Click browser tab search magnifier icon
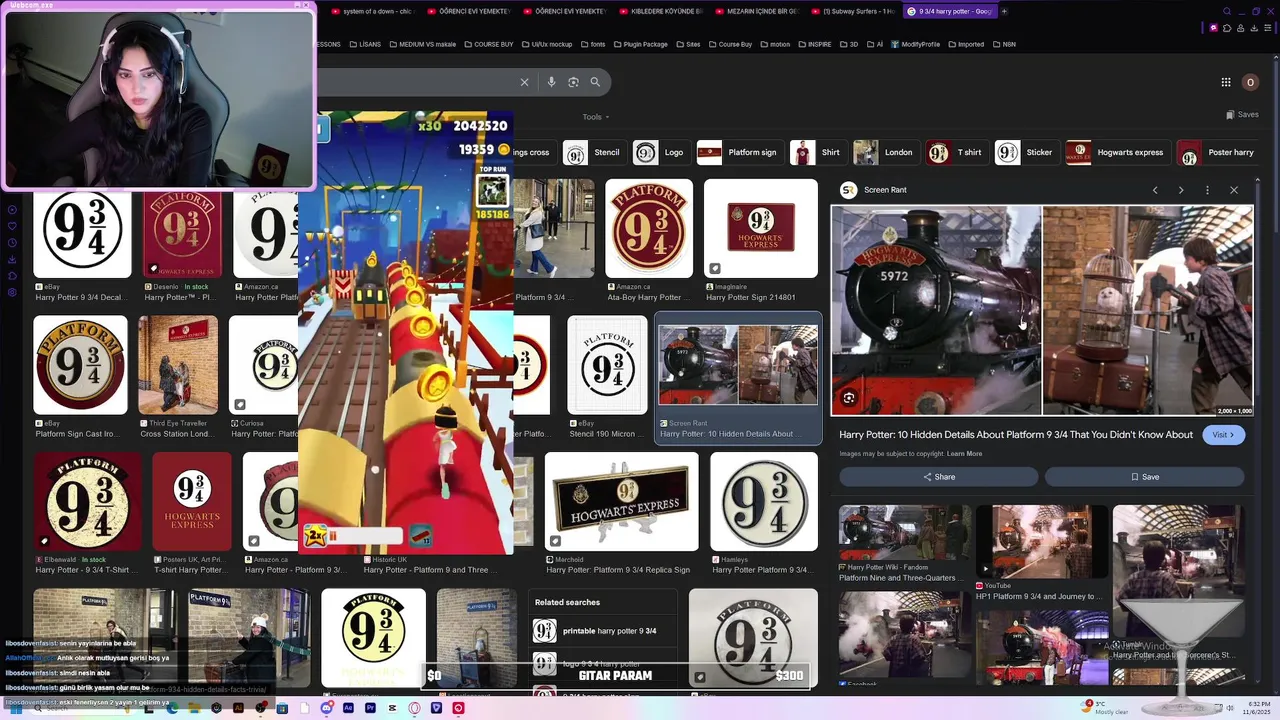 point(1227,11)
